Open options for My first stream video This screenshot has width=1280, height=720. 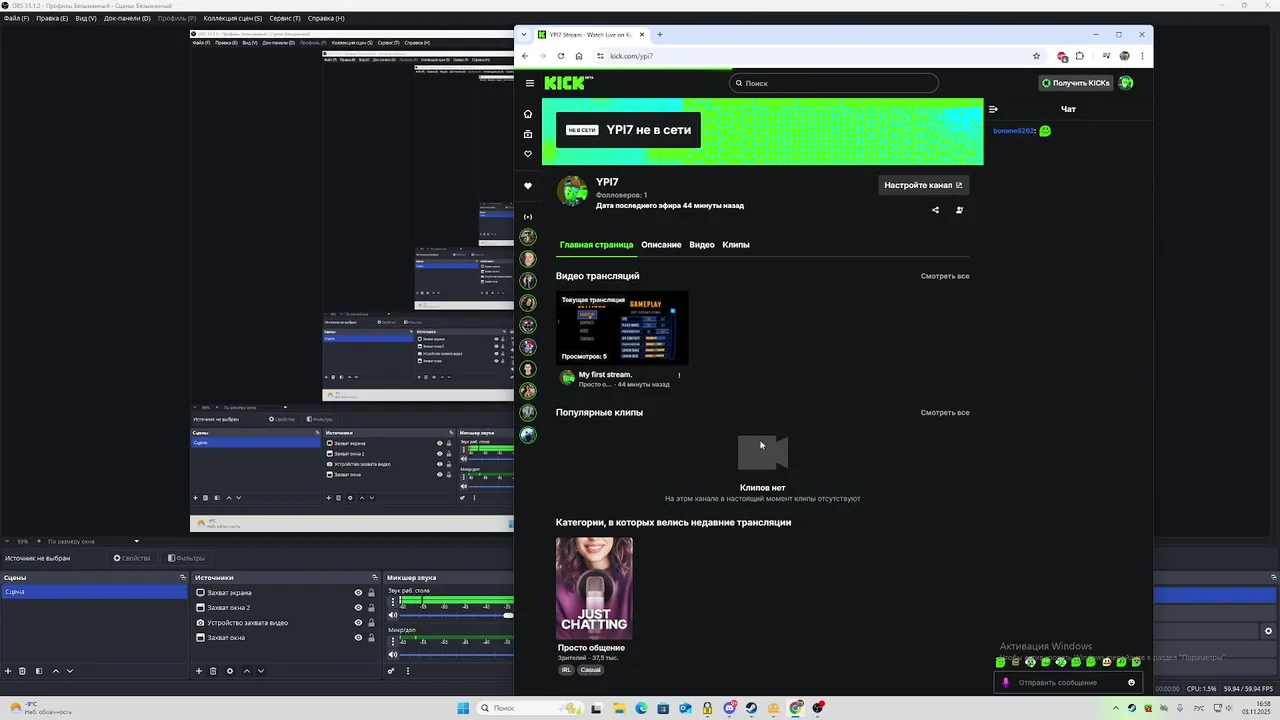click(679, 376)
